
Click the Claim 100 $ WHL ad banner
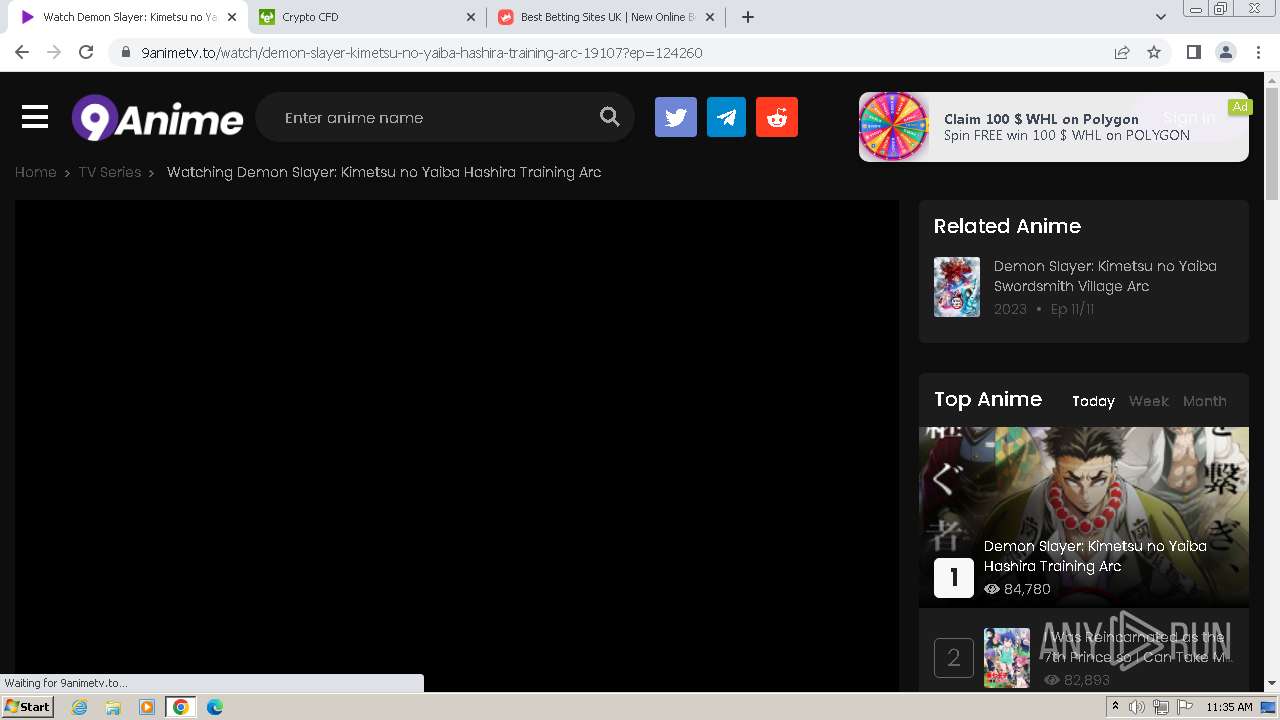(x=1054, y=127)
